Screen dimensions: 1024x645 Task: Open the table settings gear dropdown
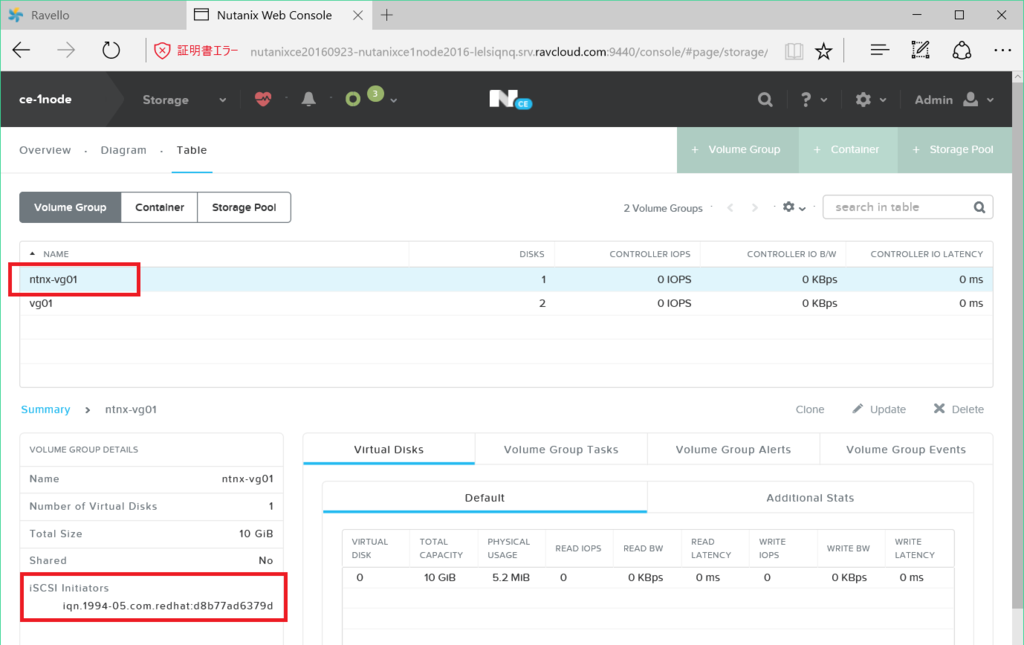(x=793, y=207)
